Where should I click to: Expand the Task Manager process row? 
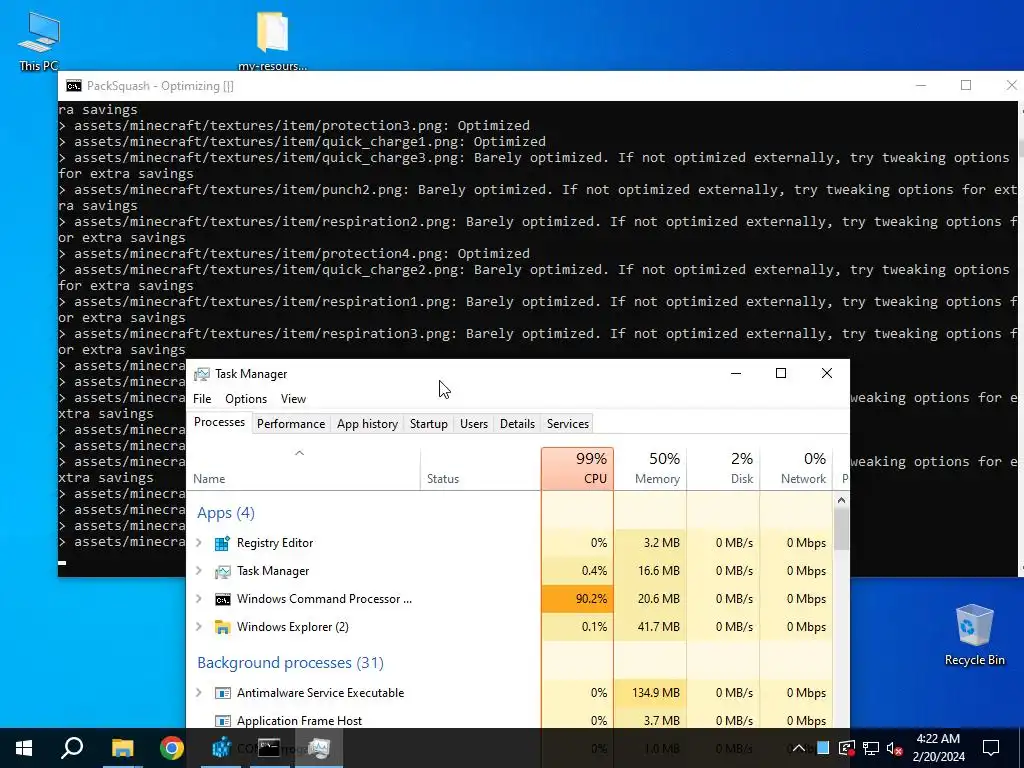click(x=199, y=571)
